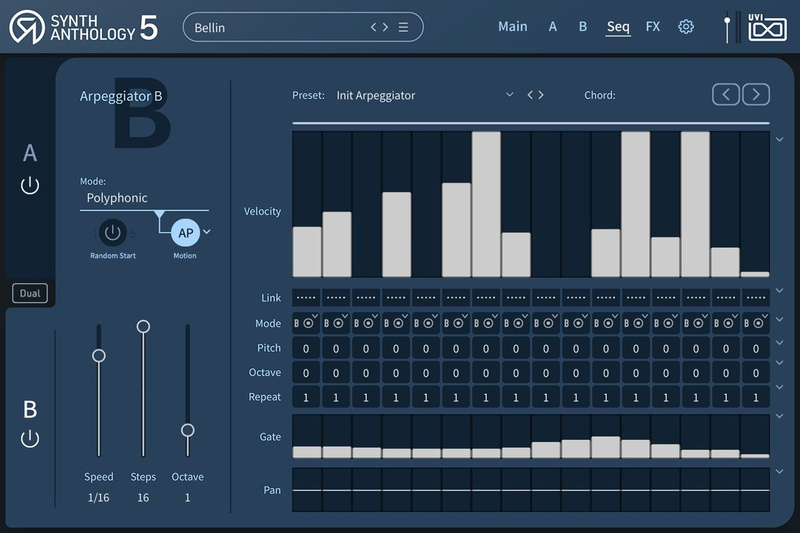Expand the Link row options chevron
Viewport: 800px width, 533px height.
(x=780, y=291)
